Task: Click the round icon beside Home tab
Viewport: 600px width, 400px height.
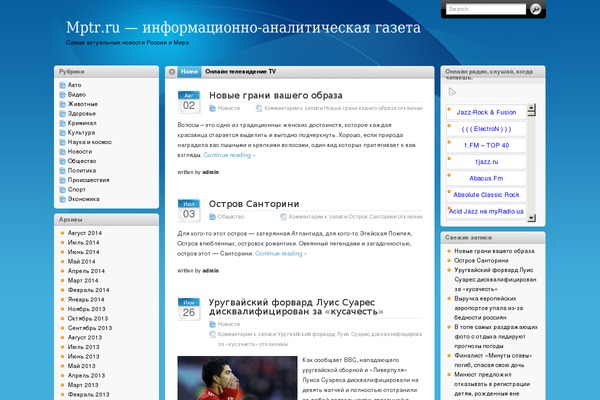Action: pos(172,72)
